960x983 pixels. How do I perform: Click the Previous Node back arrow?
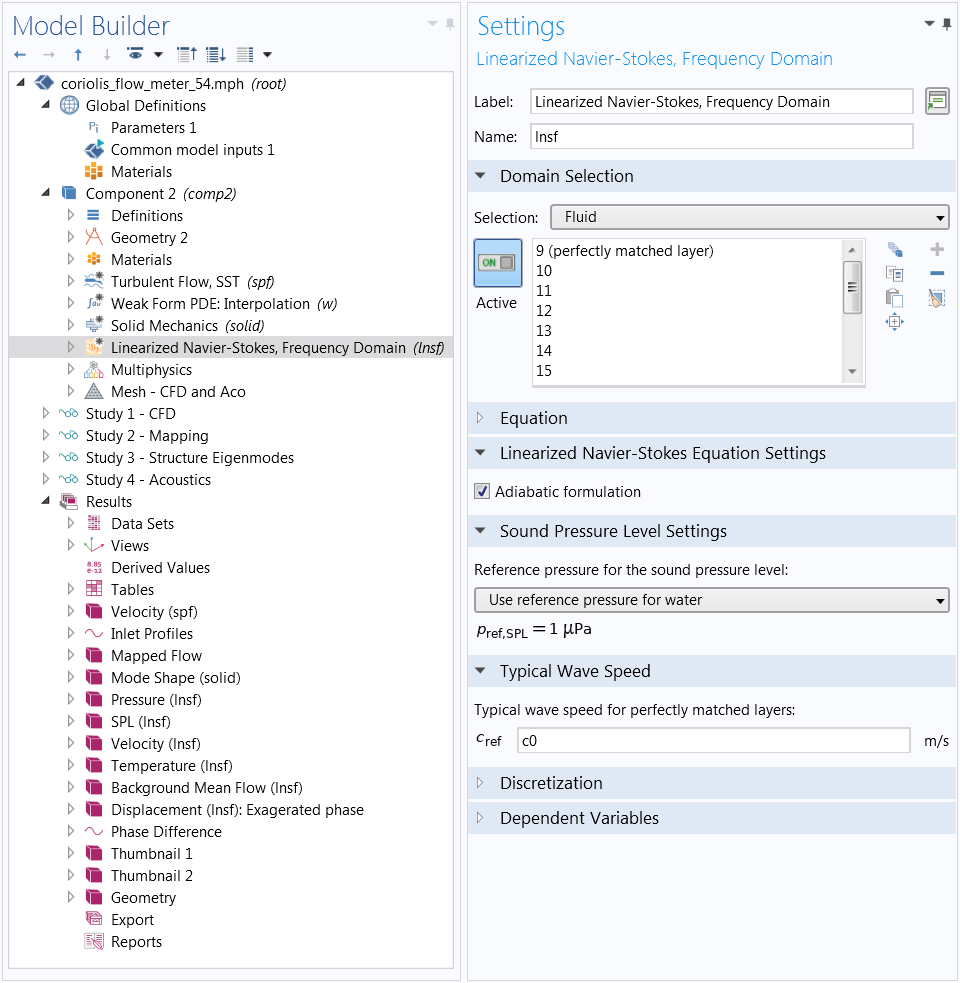[20, 55]
